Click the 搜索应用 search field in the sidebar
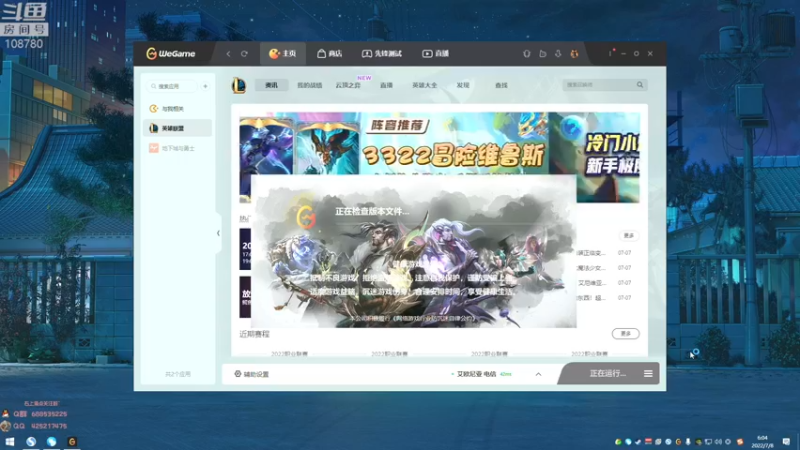The height and width of the screenshot is (450, 800). click(172, 86)
